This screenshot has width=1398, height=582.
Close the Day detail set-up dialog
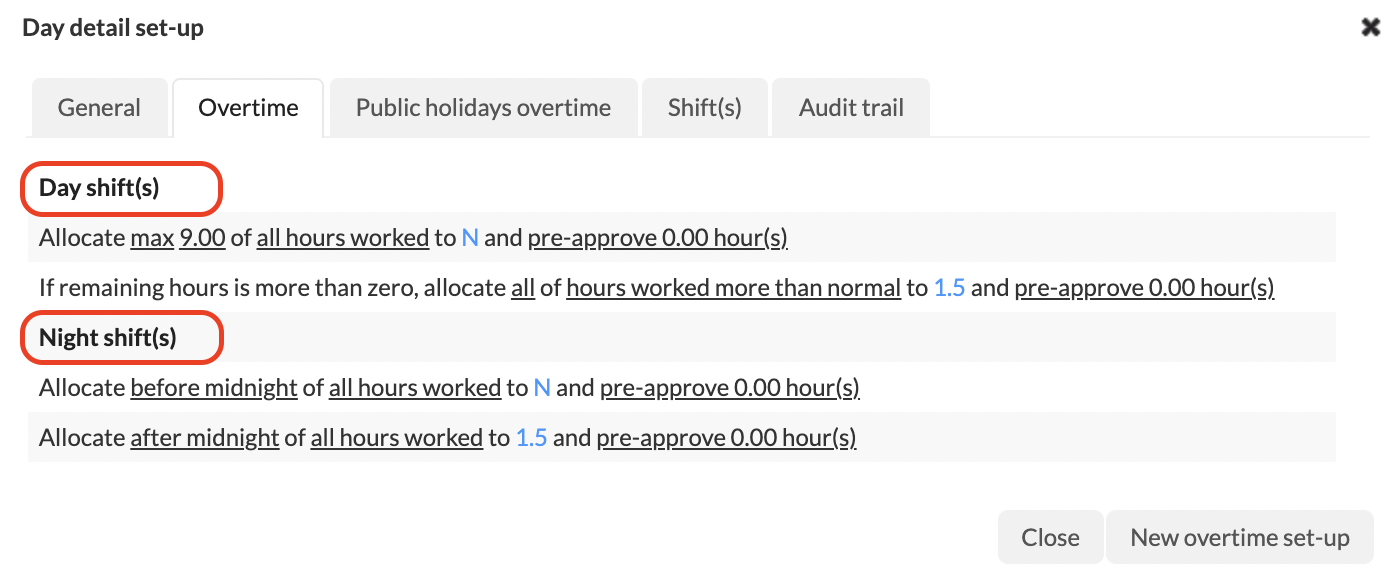click(x=1370, y=27)
